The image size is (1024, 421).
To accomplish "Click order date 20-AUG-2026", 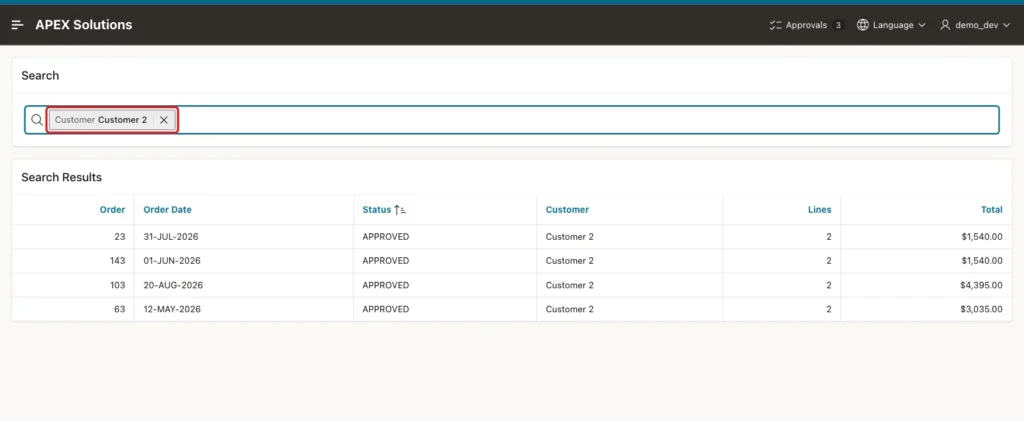I will tap(173, 285).
